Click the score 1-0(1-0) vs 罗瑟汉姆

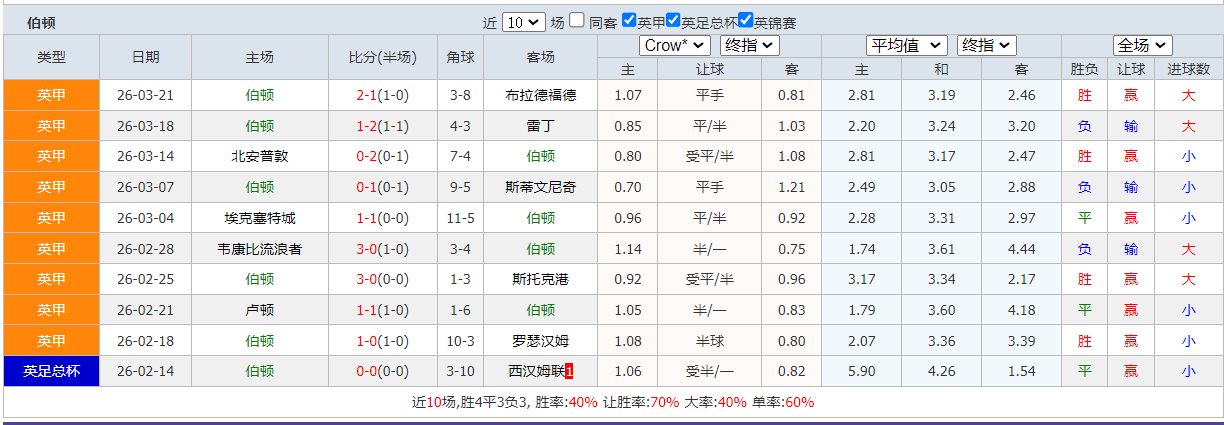tap(384, 340)
